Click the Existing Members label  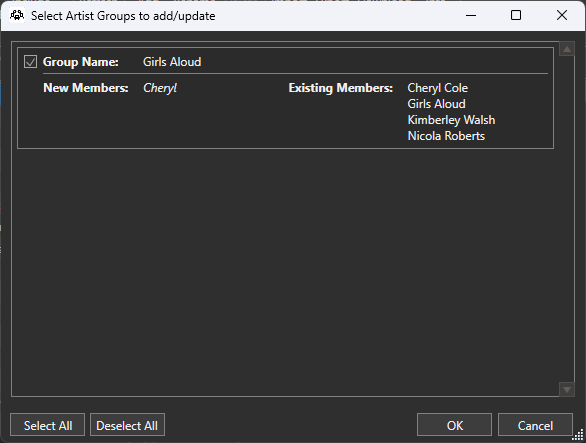340,88
